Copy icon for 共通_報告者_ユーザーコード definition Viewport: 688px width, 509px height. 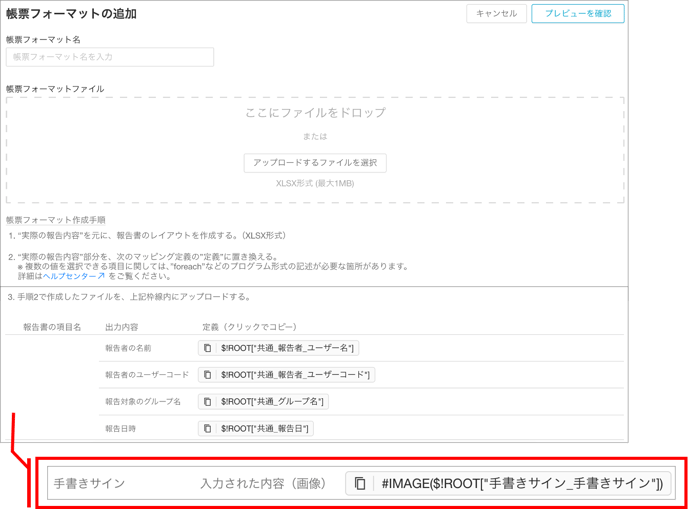point(208,375)
